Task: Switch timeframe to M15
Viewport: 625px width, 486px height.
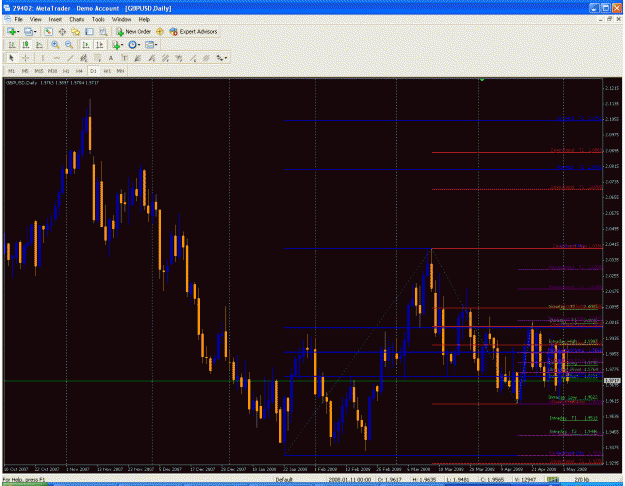Action: (39, 71)
